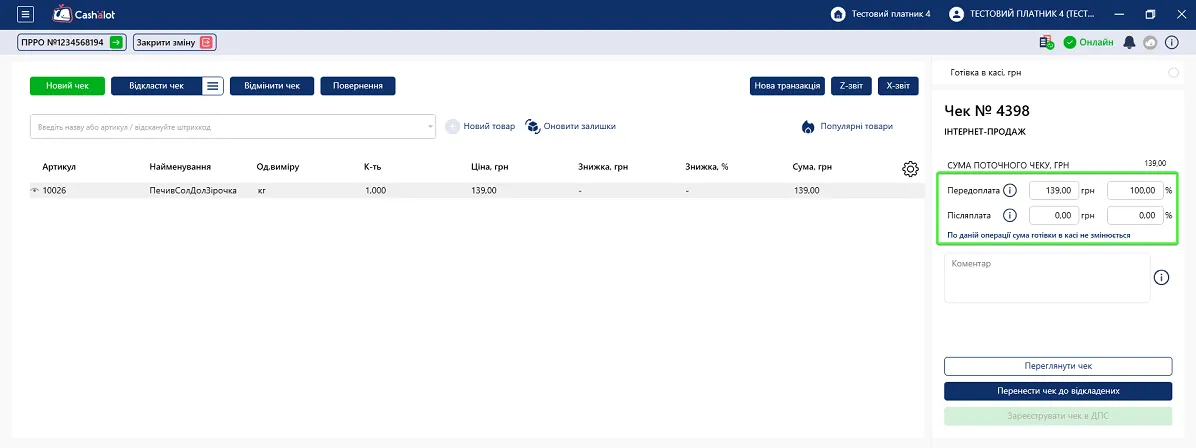The width and height of the screenshot is (1196, 448).
Task: Click the info icon in status bar
Action: [x=1172, y=43]
